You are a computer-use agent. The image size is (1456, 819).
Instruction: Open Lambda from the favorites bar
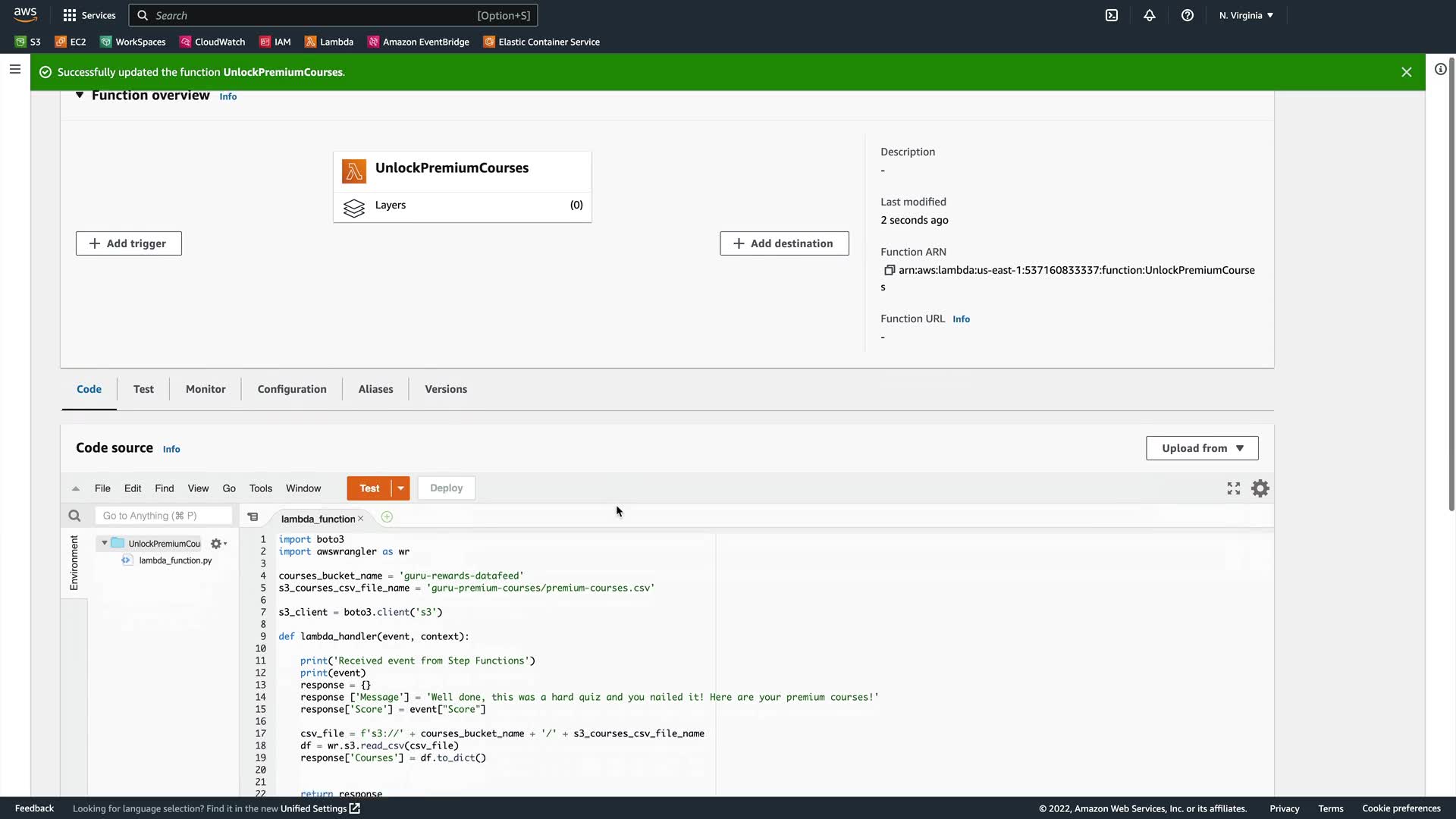click(329, 42)
